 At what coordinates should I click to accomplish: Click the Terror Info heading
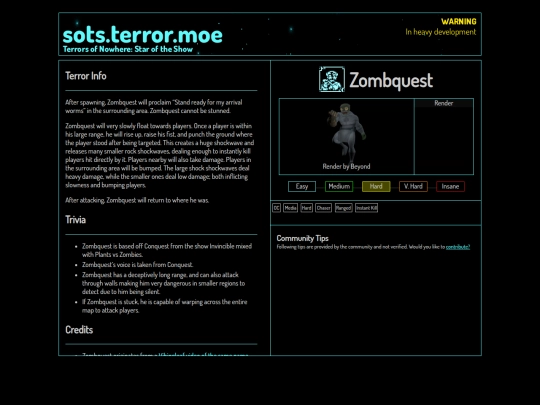(x=86, y=76)
